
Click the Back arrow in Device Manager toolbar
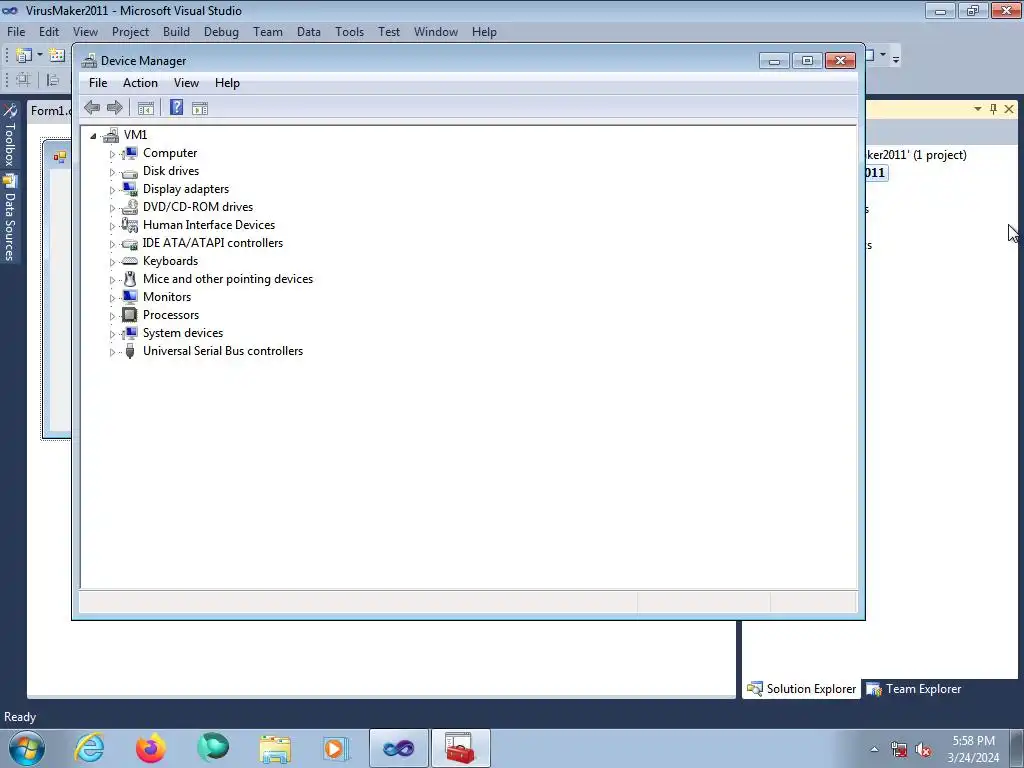[x=92, y=108]
